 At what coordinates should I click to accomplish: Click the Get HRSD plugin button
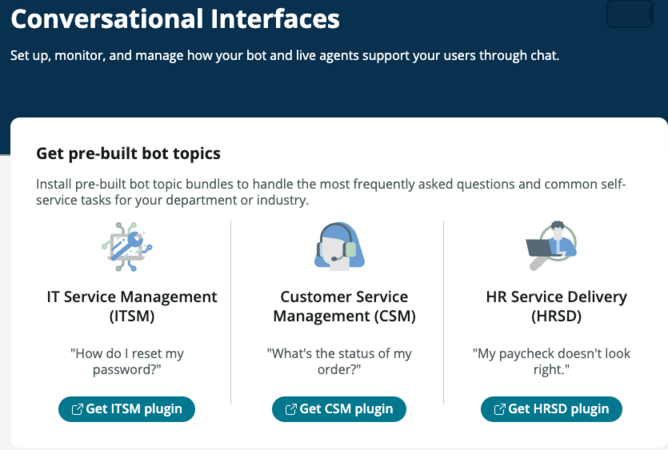click(551, 409)
